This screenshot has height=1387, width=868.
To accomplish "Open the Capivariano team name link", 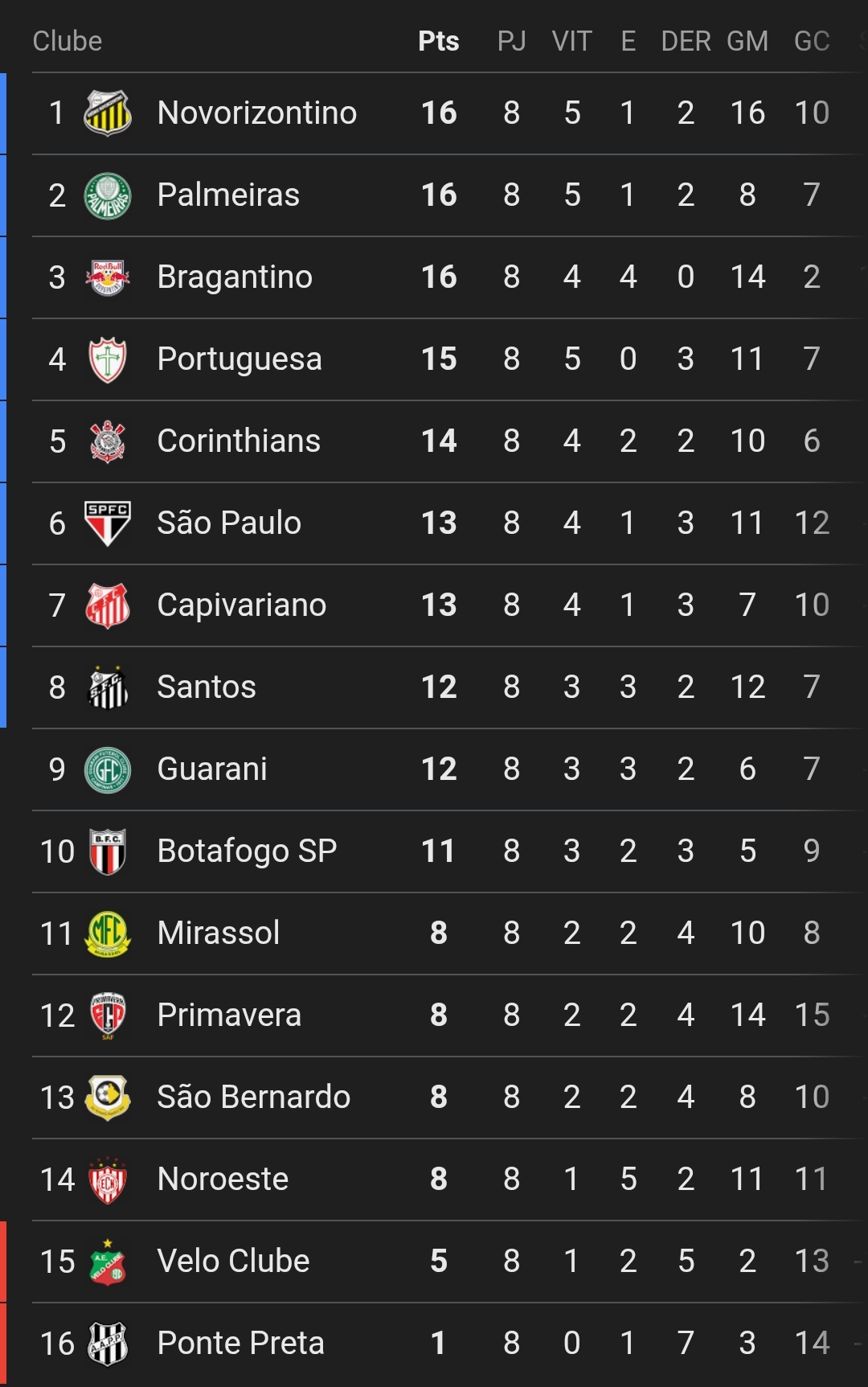I will point(242,605).
